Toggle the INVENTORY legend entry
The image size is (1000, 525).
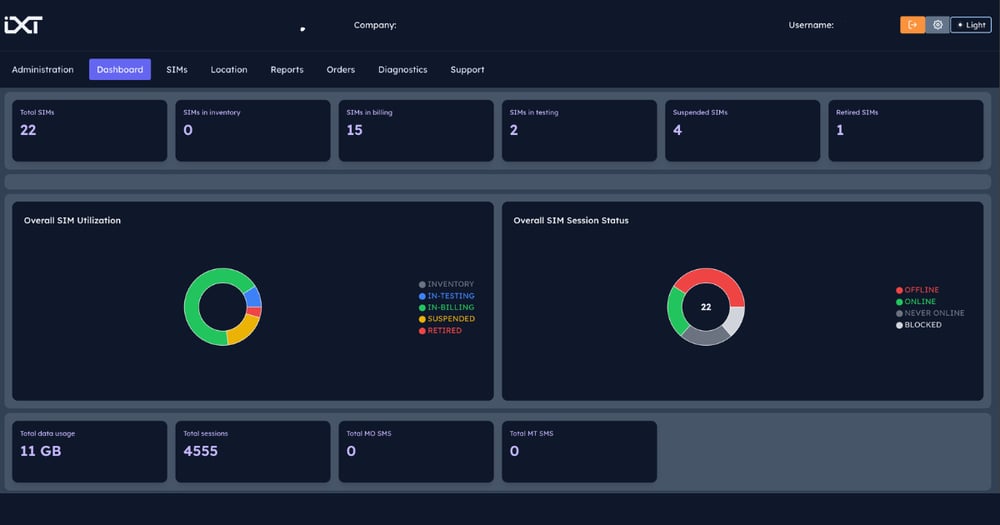pos(450,284)
